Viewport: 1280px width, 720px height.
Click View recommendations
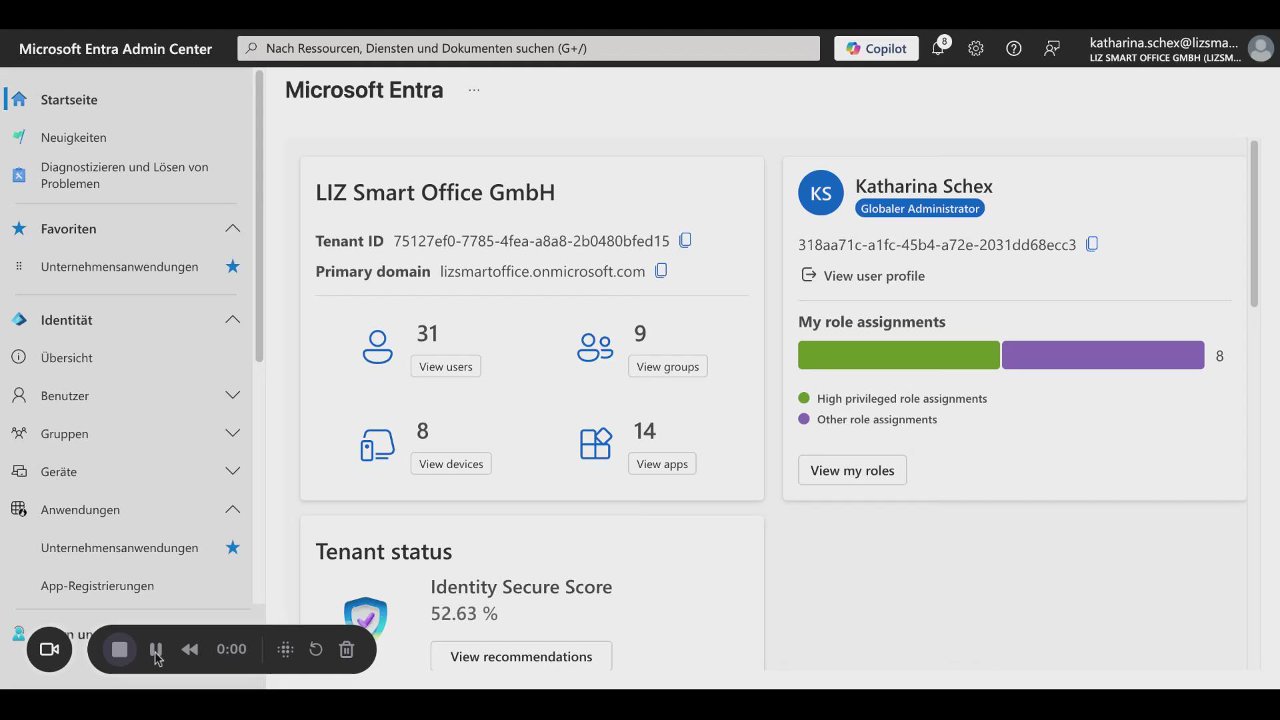point(521,656)
